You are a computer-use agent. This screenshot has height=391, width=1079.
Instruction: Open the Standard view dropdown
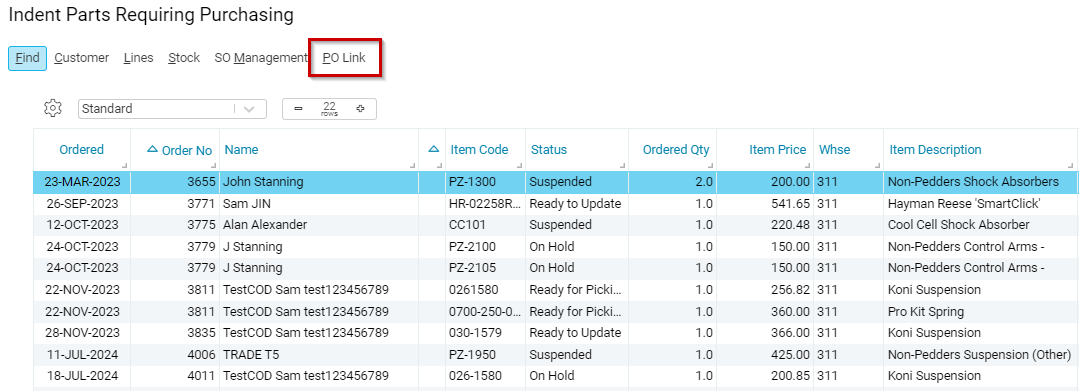(172, 109)
